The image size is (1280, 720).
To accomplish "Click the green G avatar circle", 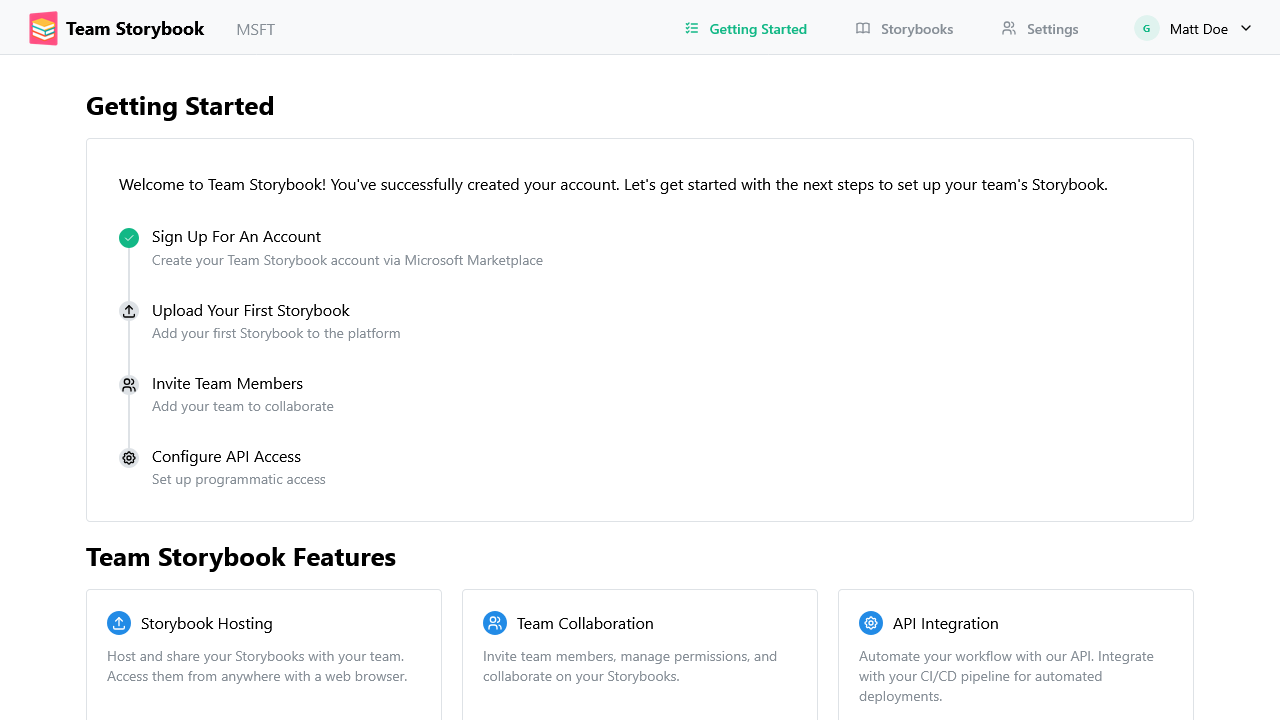I will [1146, 28].
